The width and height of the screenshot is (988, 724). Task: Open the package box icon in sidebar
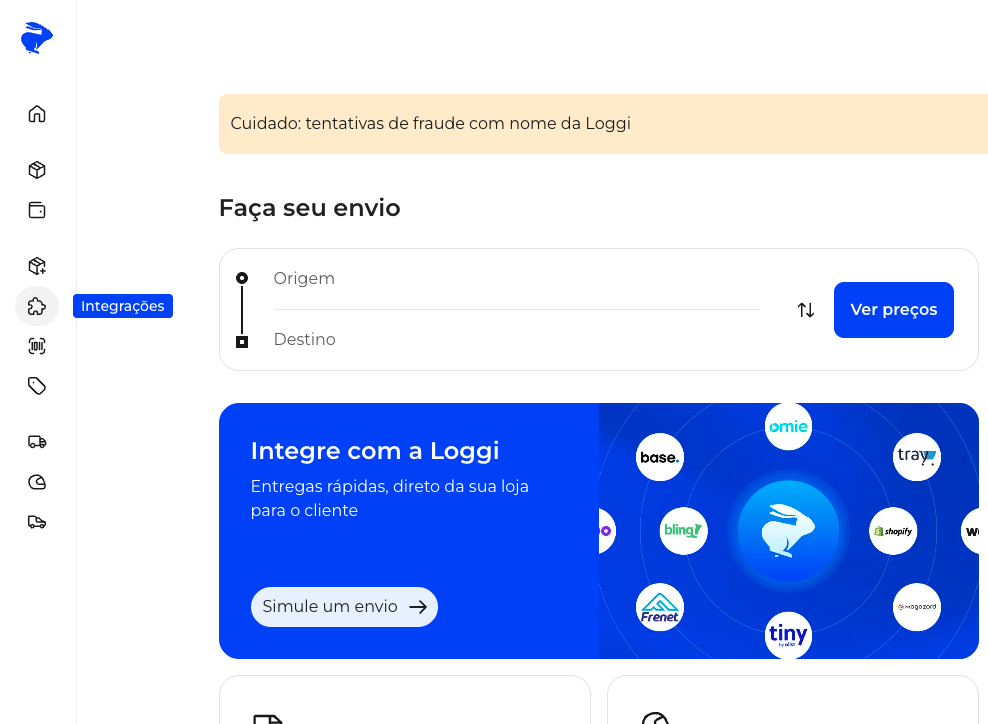(x=37, y=170)
